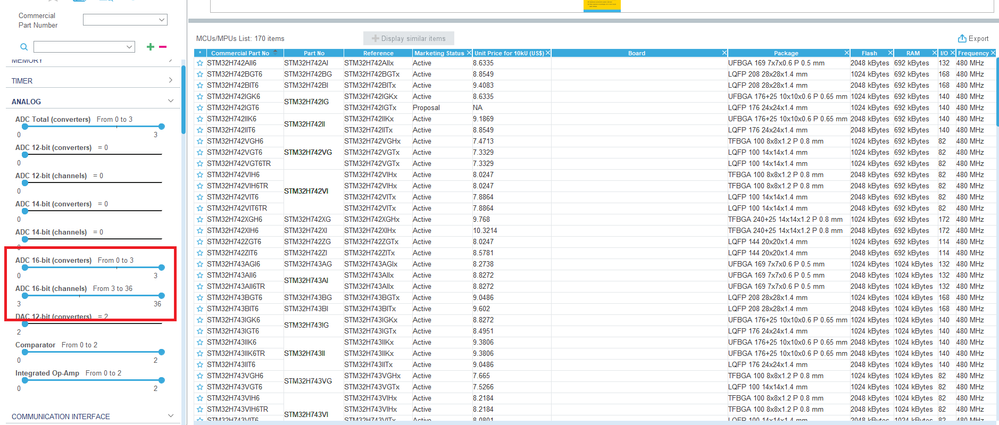The image size is (999, 425).
Task: Close the RAM column
Action: [933, 53]
